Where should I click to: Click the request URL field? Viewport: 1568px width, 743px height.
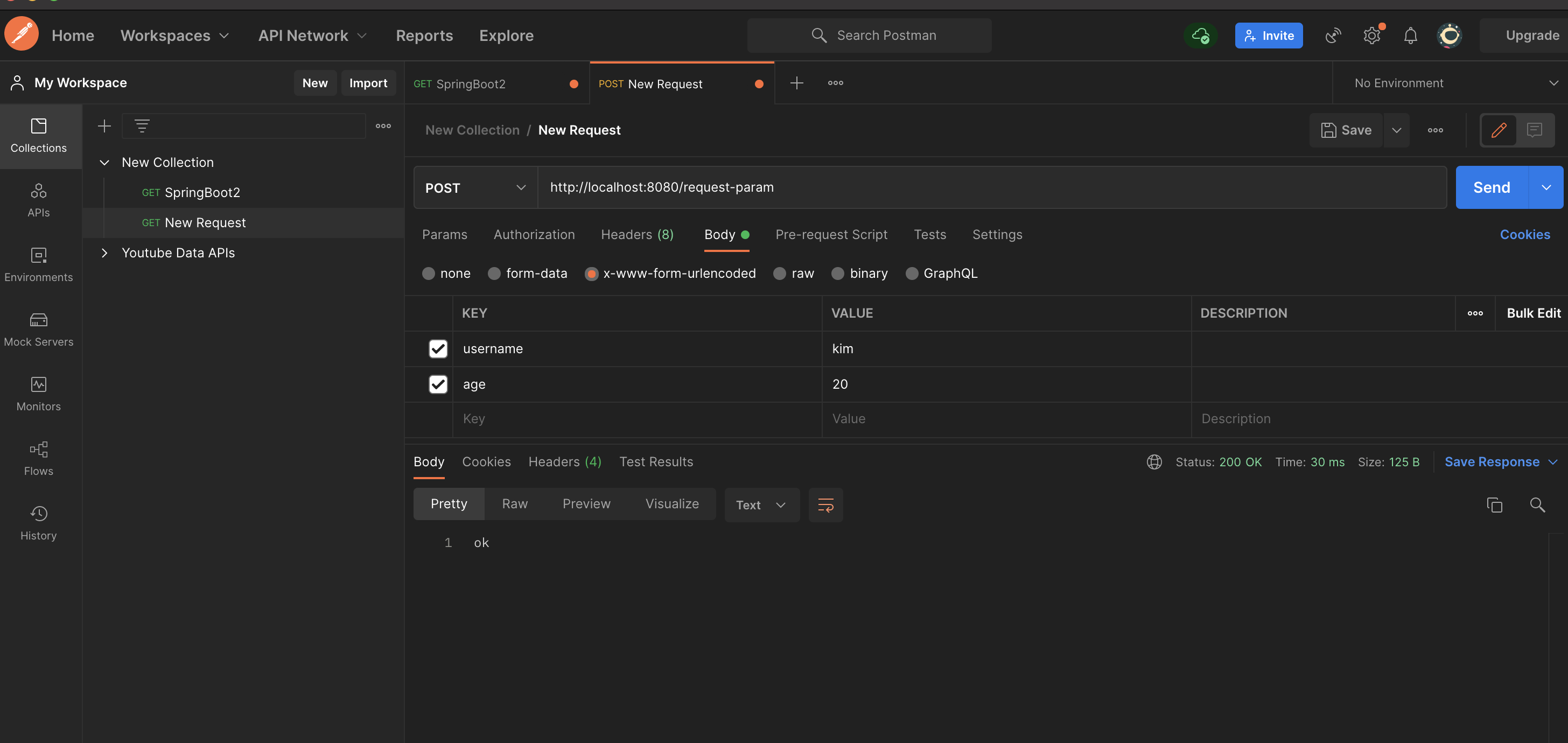(991, 187)
